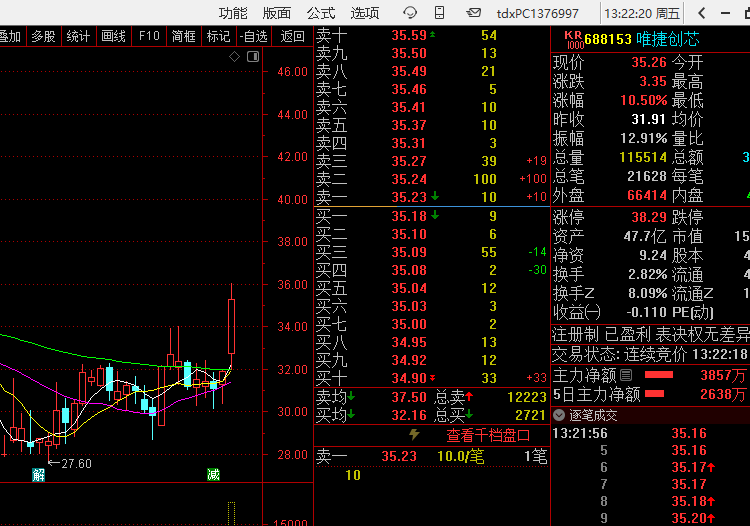Click the KR 1000 badge beside stock code

574,40
